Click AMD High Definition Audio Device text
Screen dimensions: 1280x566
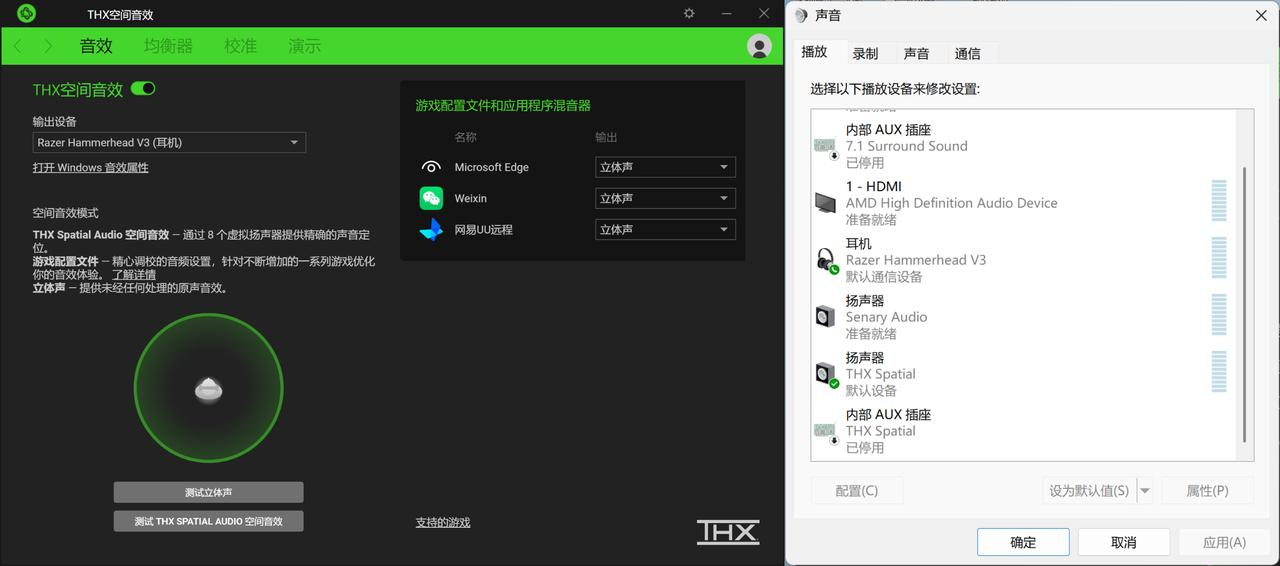tap(952, 203)
